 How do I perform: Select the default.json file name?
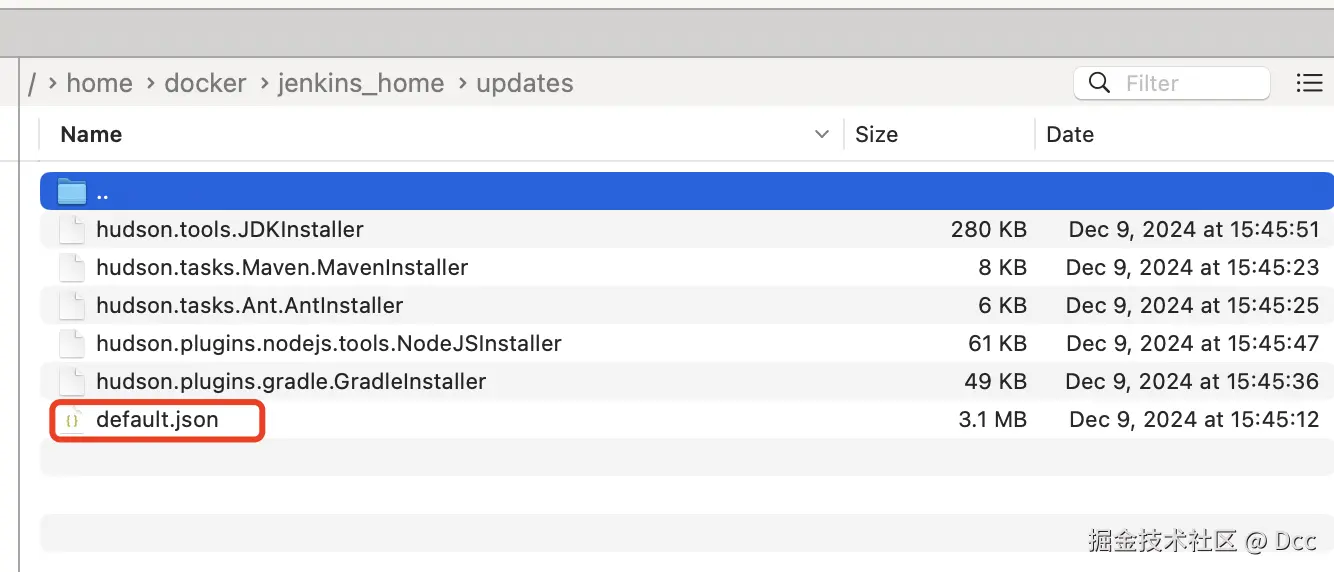tap(157, 420)
